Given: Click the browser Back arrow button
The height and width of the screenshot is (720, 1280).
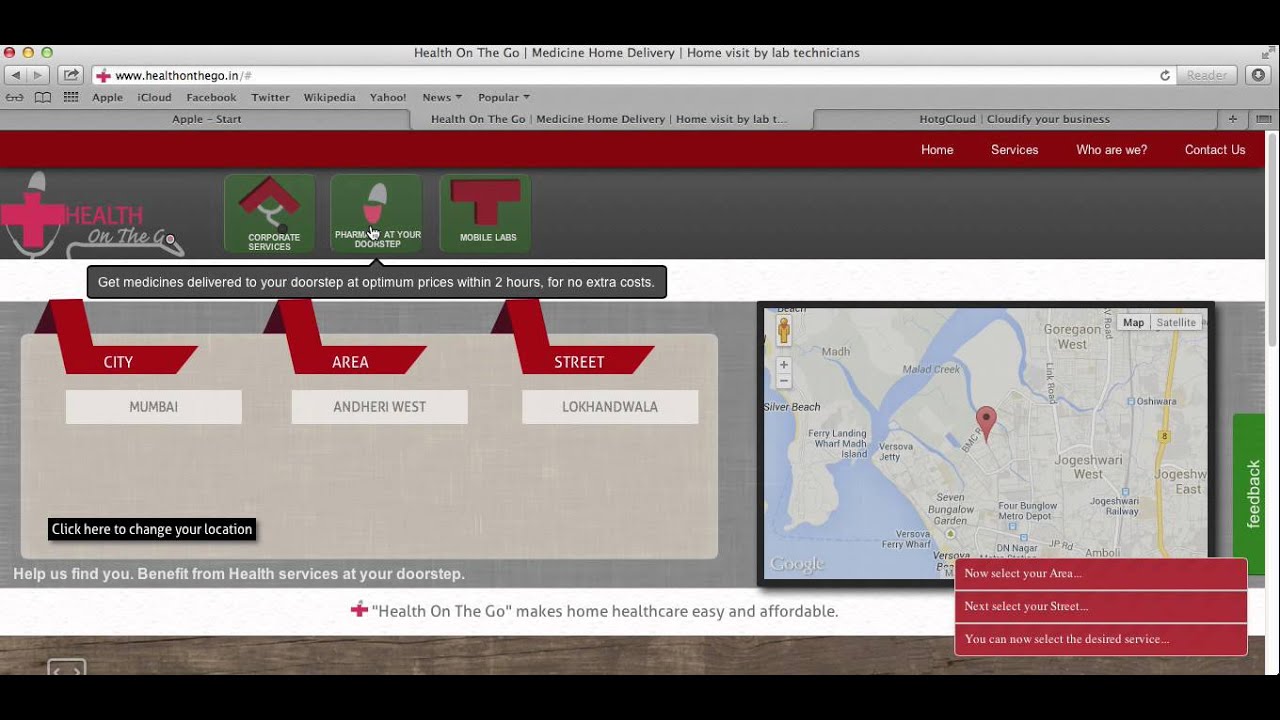Looking at the screenshot, I should pyautogui.click(x=15, y=75).
